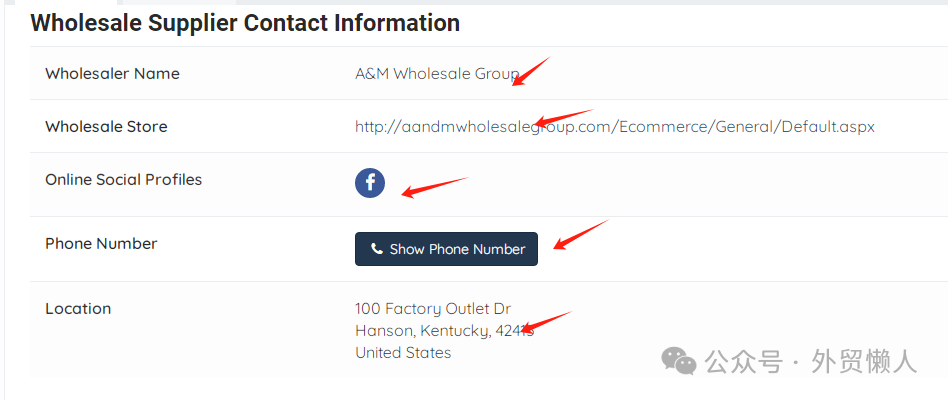Open the aandmwholesalegroup.com store link
Screen dimensions: 948x400
coord(614,127)
